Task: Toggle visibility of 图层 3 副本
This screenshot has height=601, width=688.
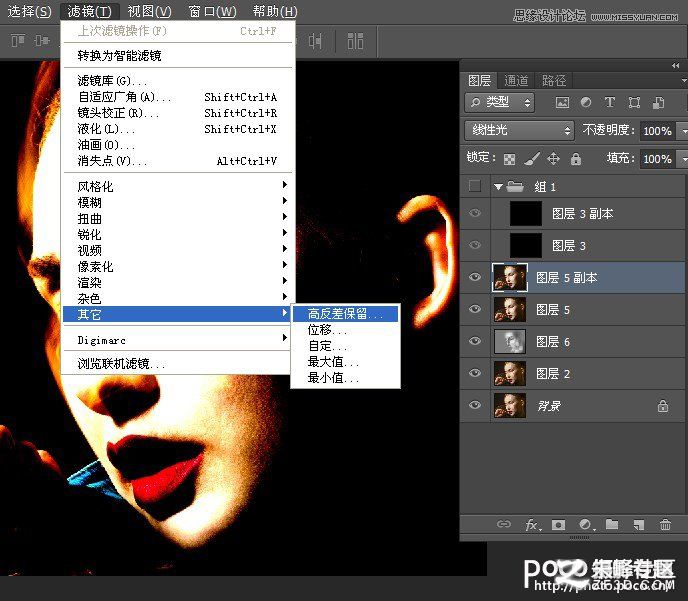Action: (475, 213)
